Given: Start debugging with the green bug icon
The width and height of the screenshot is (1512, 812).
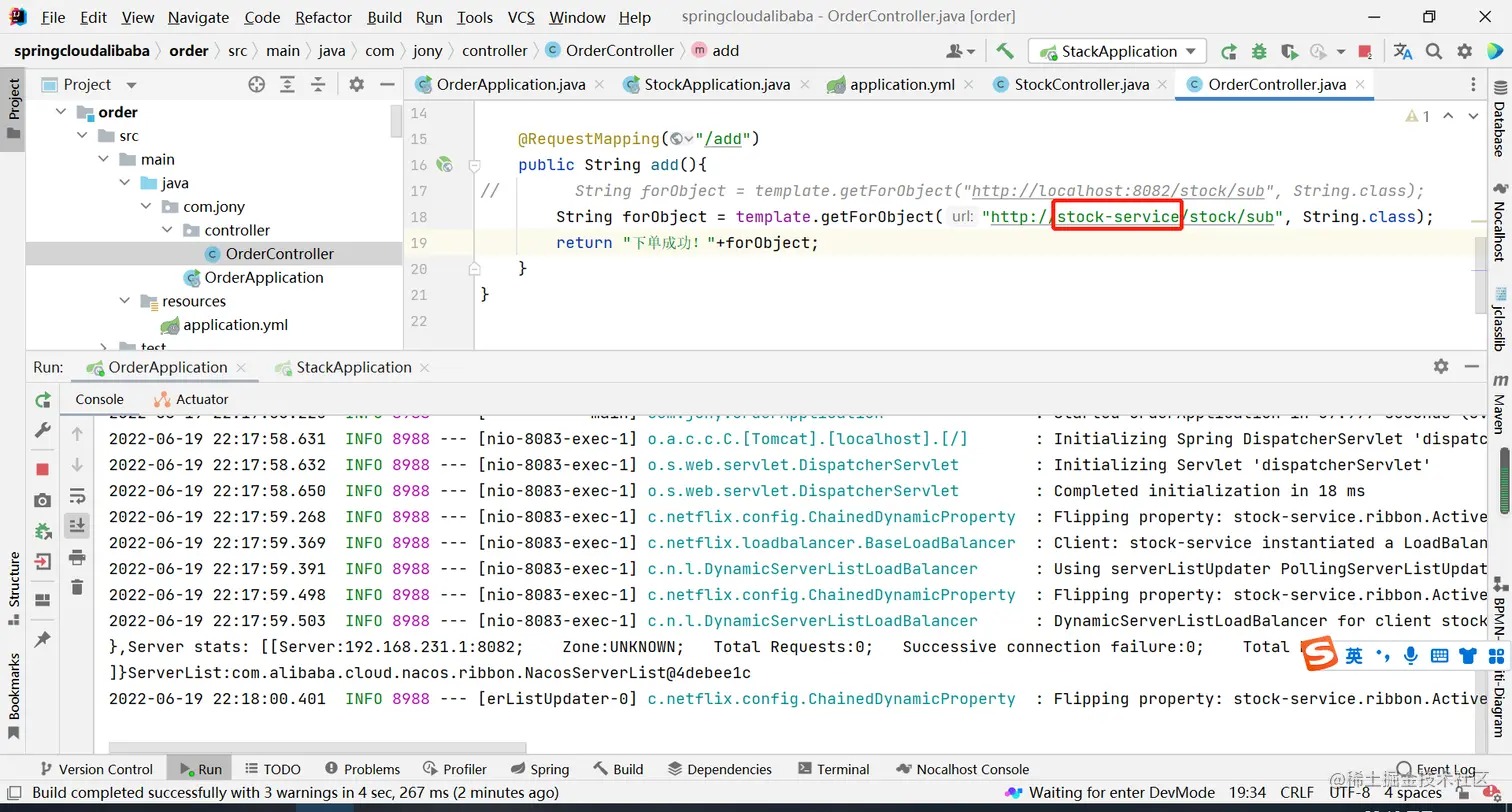Looking at the screenshot, I should [1259, 51].
